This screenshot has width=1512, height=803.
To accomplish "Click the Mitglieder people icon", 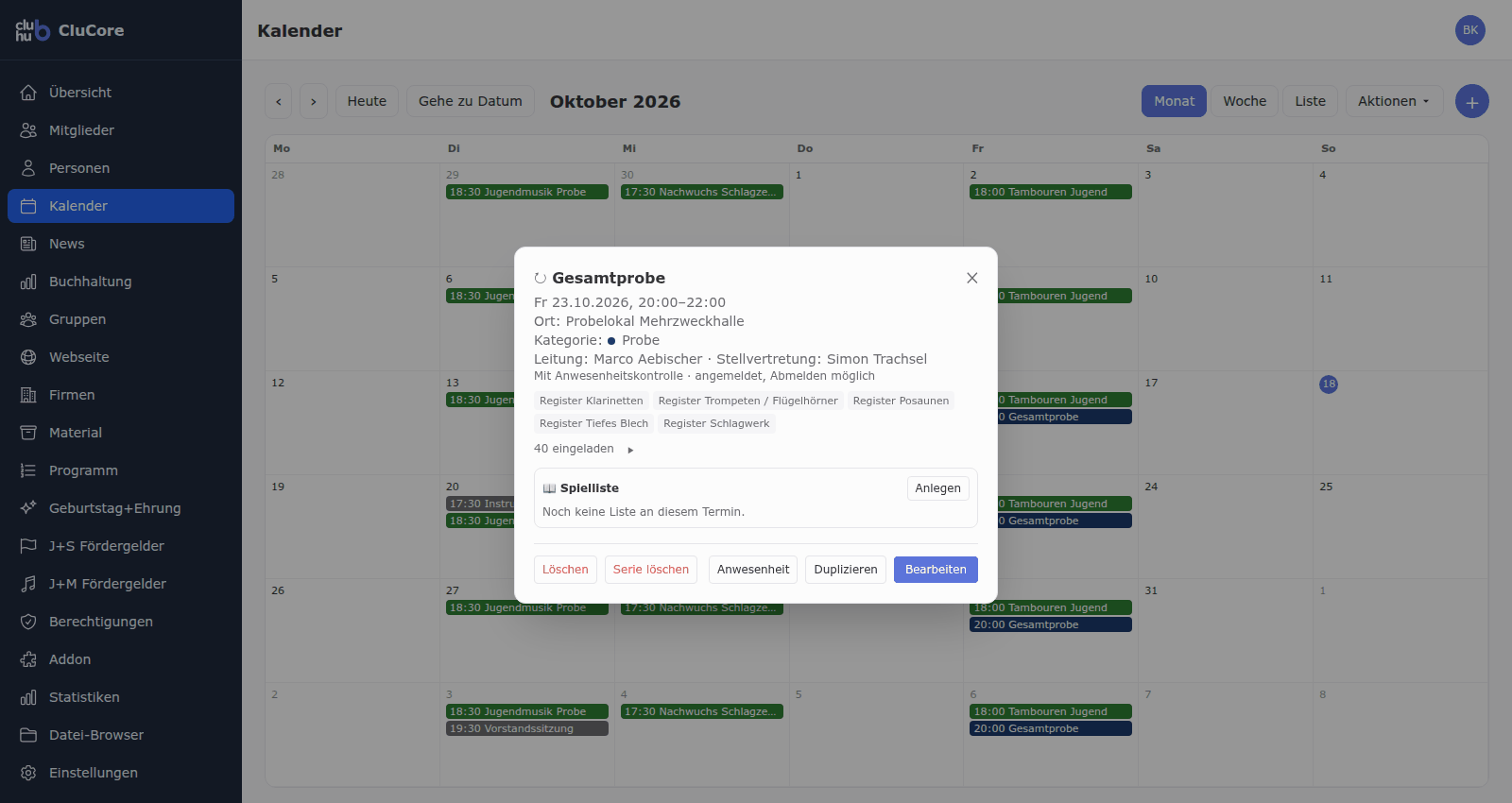I will (x=28, y=130).
